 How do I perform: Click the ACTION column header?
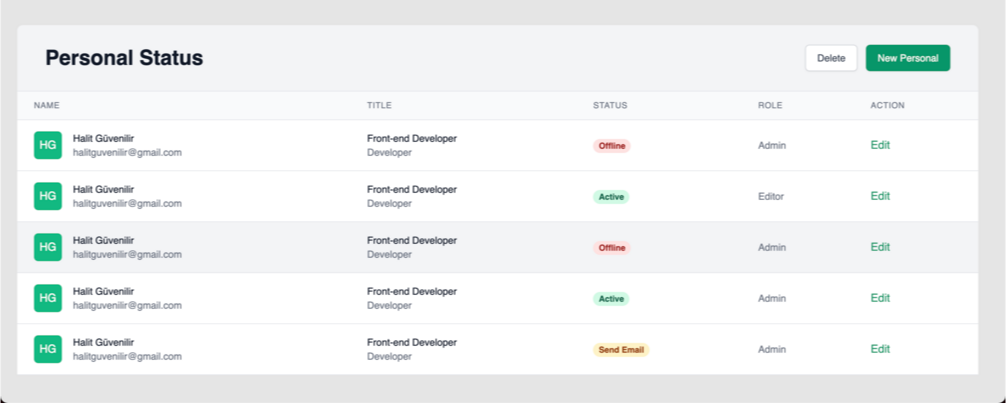pyautogui.click(x=887, y=105)
